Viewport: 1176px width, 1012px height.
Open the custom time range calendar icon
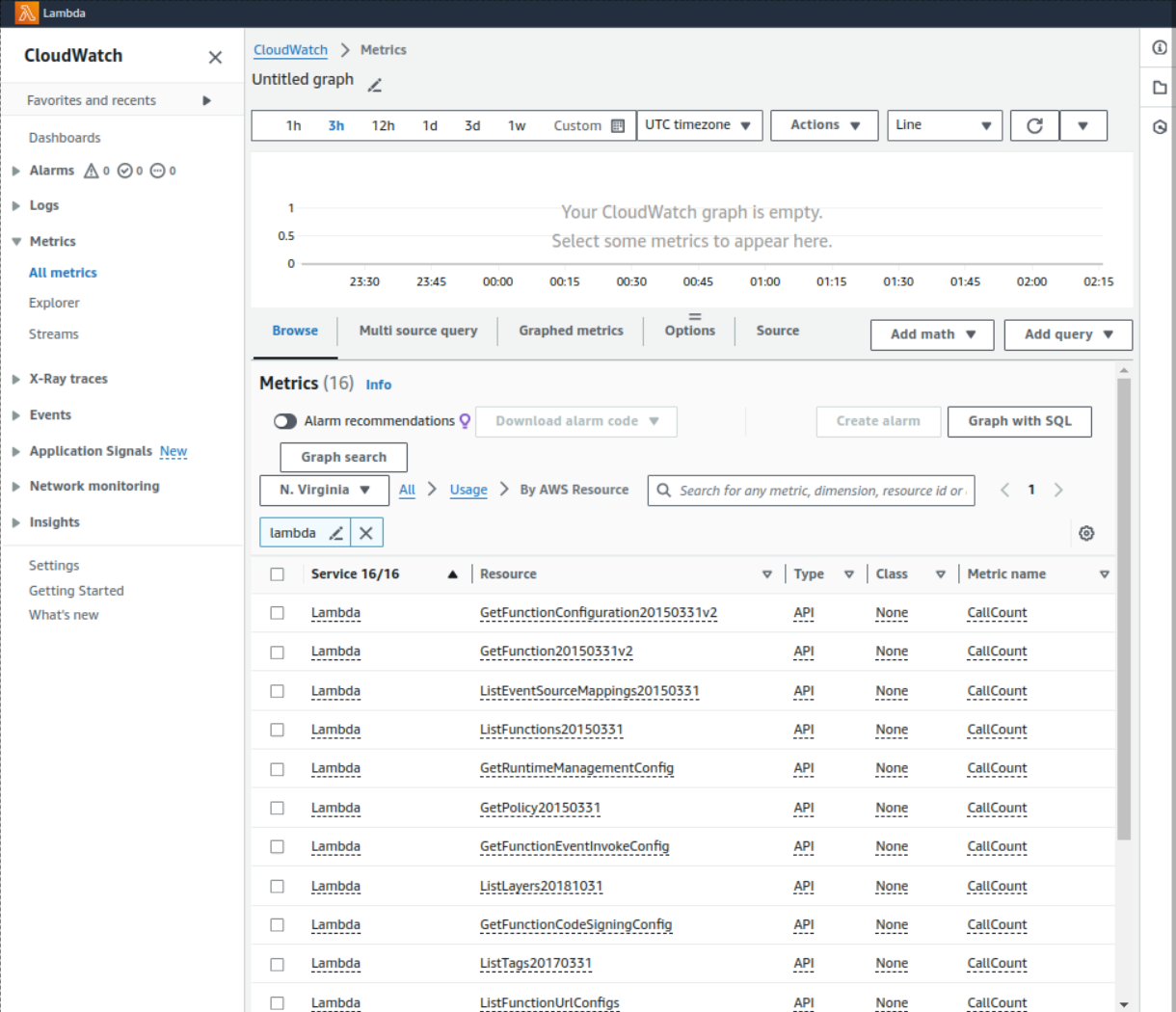tap(618, 125)
